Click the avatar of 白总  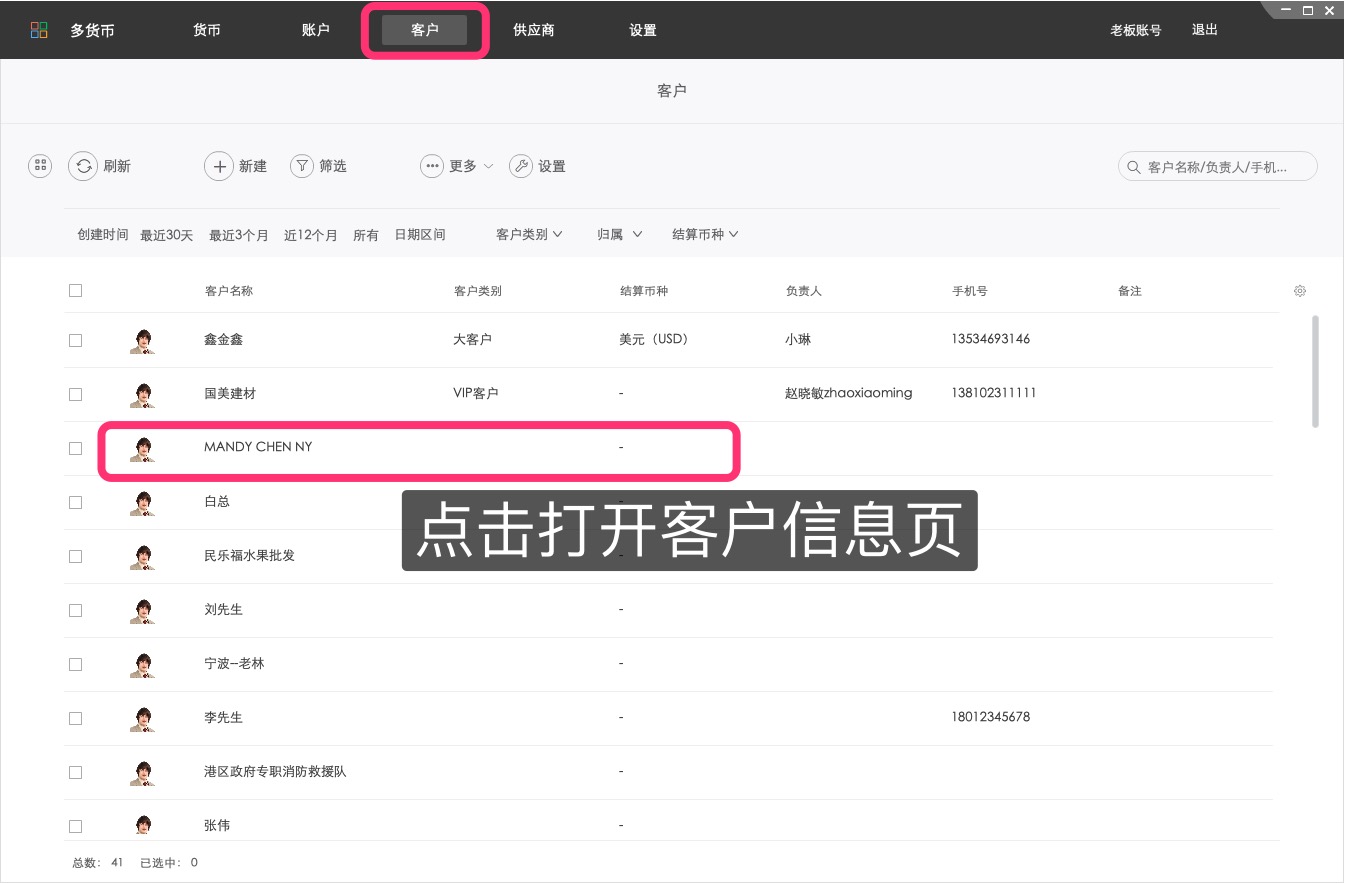tap(143, 502)
